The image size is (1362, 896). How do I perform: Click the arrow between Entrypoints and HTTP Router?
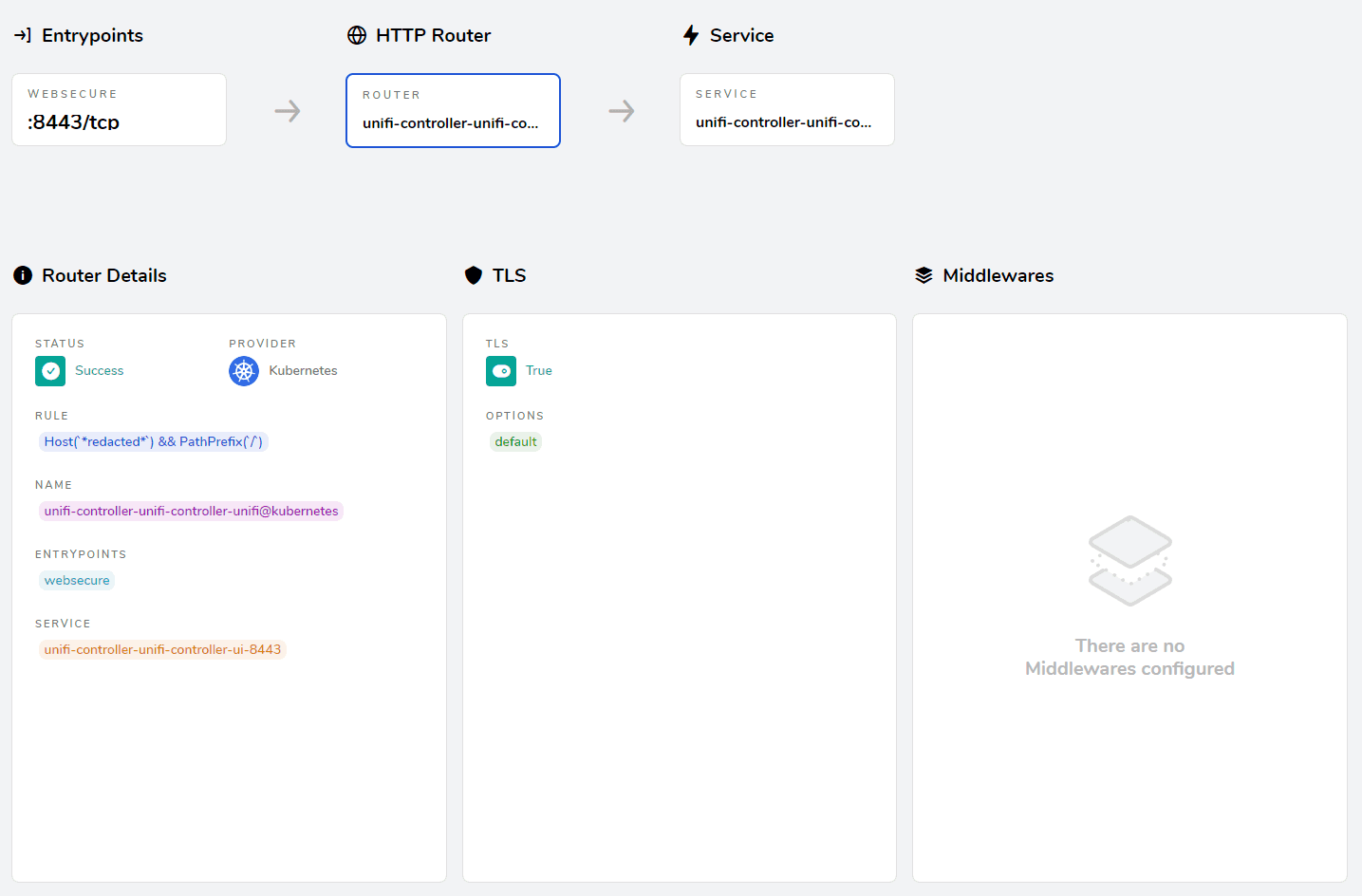(x=287, y=110)
